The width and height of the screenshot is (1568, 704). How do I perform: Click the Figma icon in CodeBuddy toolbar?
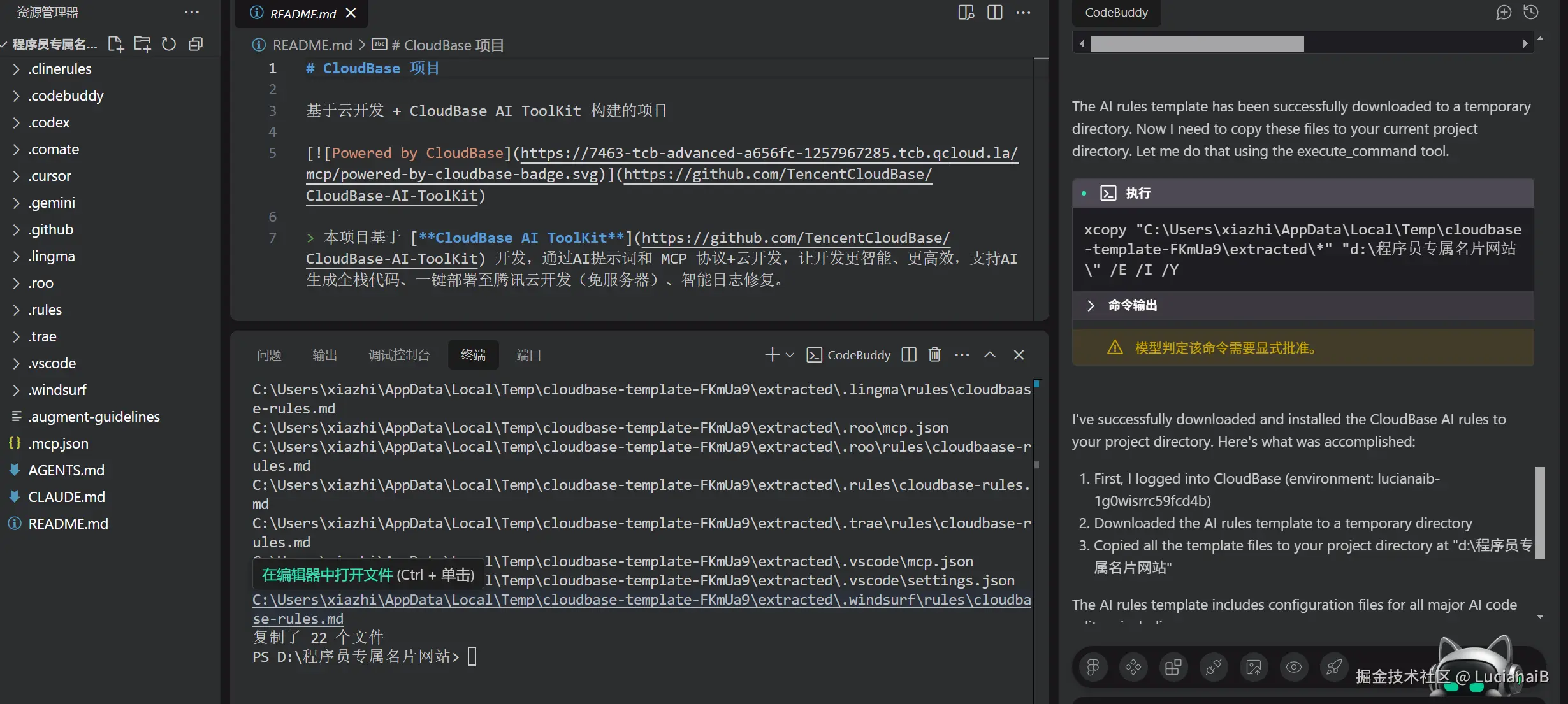1093,667
